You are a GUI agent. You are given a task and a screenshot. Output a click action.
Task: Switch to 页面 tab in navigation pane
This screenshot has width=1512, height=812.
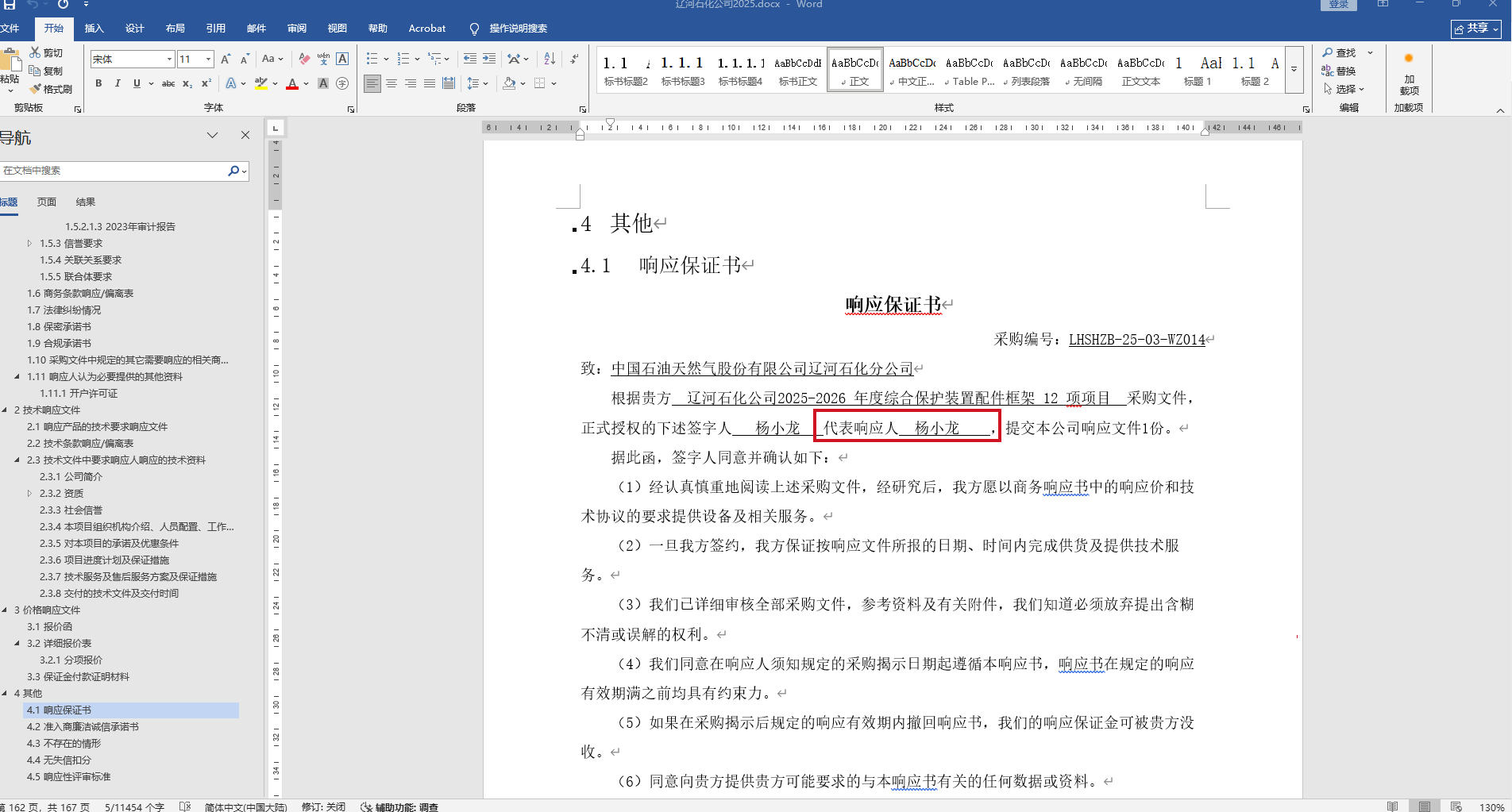pos(47,202)
